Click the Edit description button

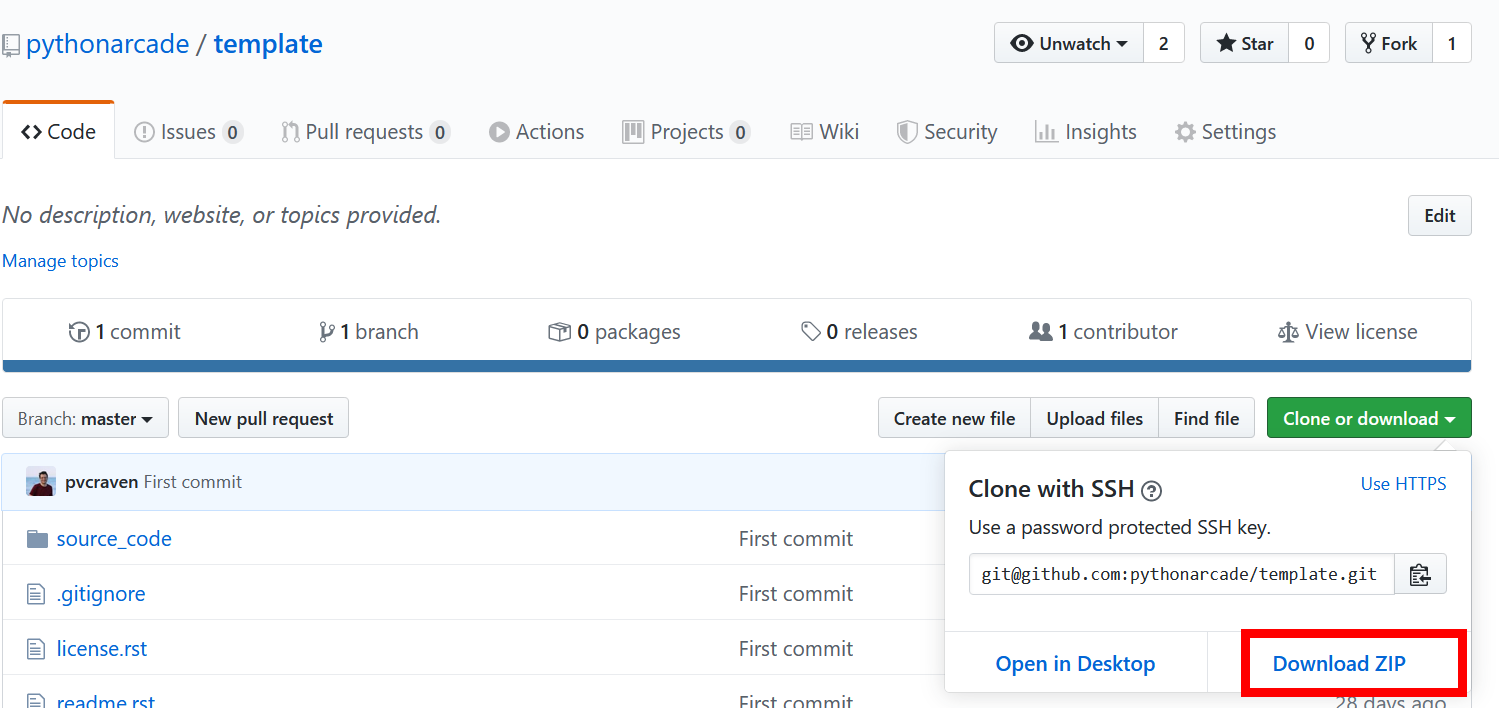pyautogui.click(x=1440, y=215)
